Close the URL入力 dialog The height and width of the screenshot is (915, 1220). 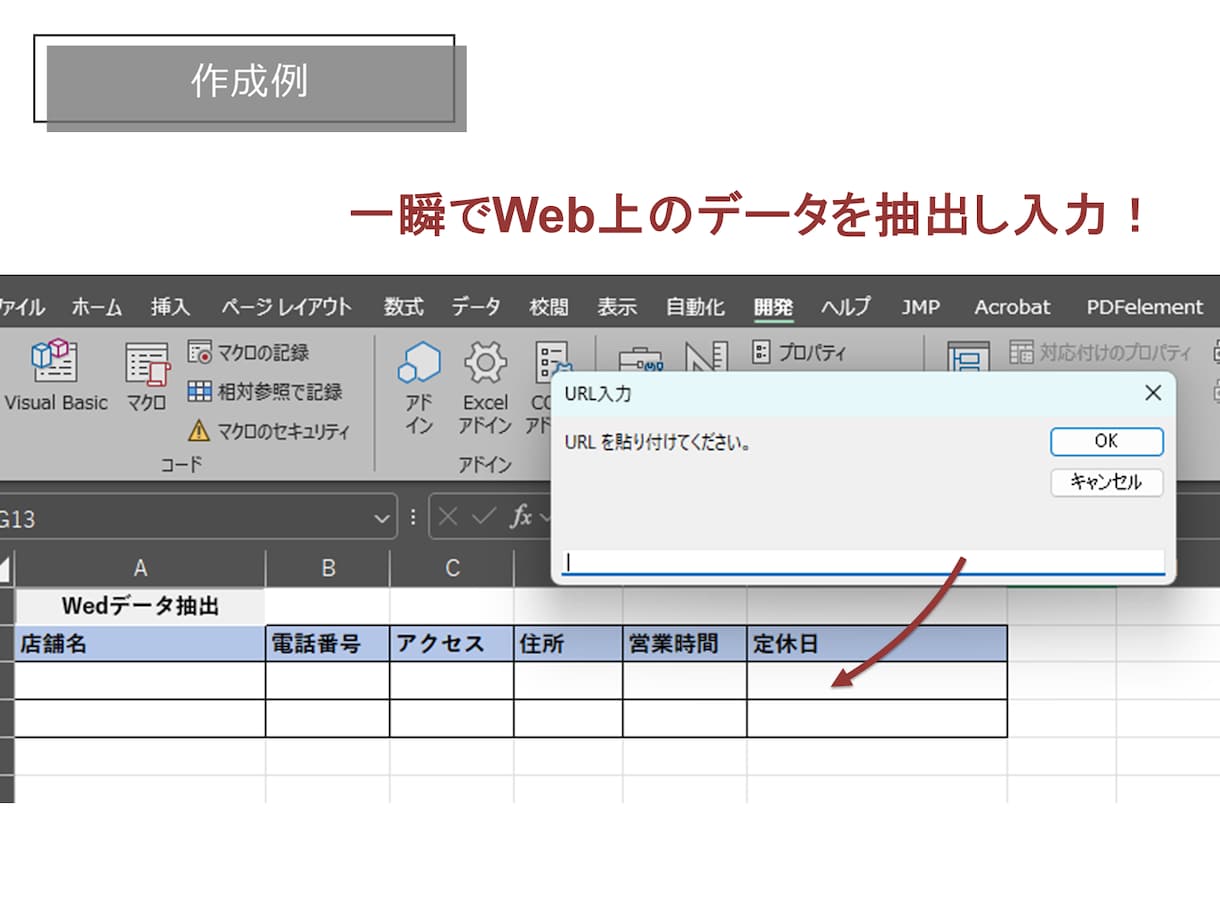pyautogui.click(x=1153, y=393)
